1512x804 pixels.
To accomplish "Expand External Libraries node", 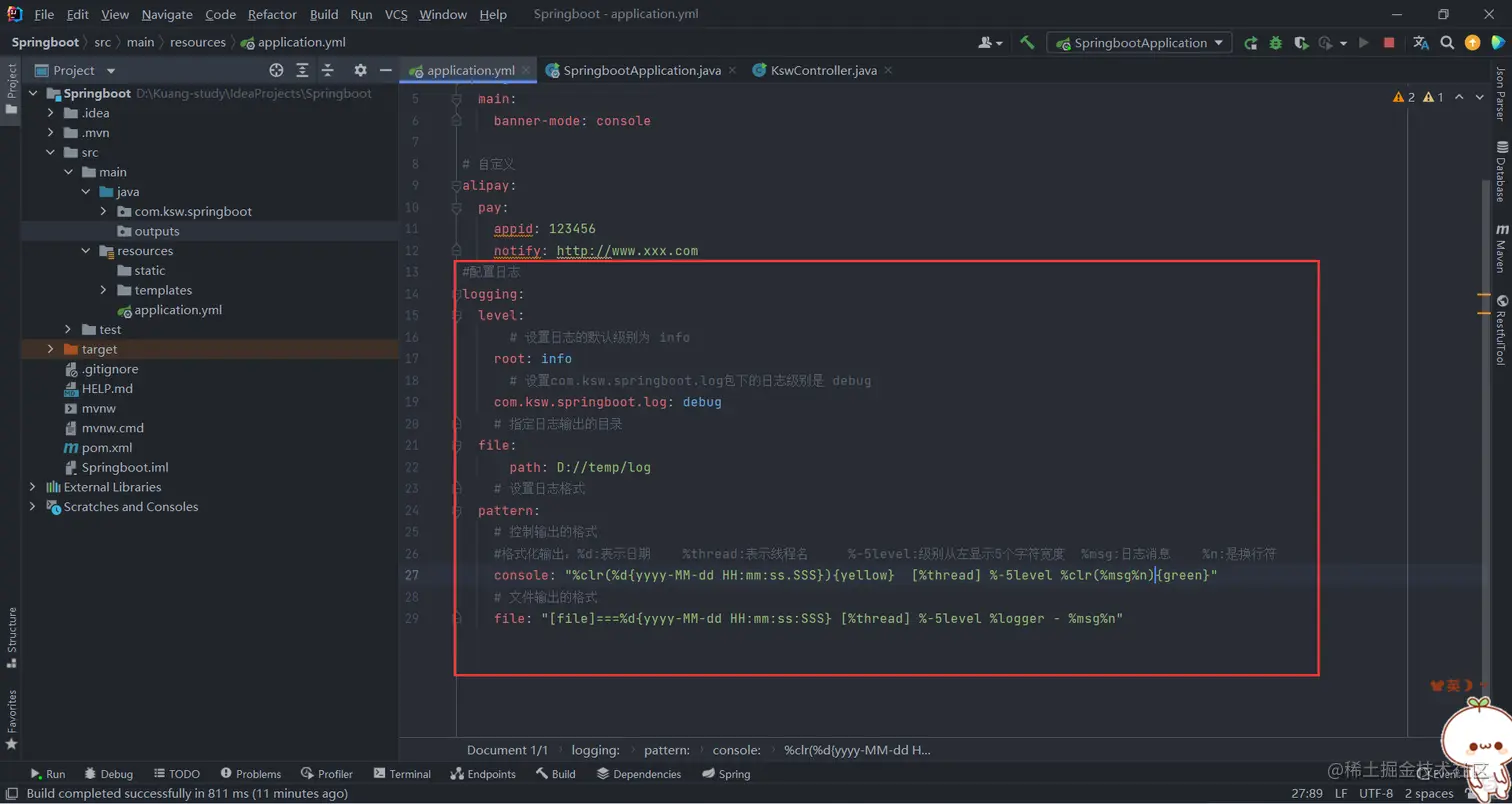I will pyautogui.click(x=33, y=487).
